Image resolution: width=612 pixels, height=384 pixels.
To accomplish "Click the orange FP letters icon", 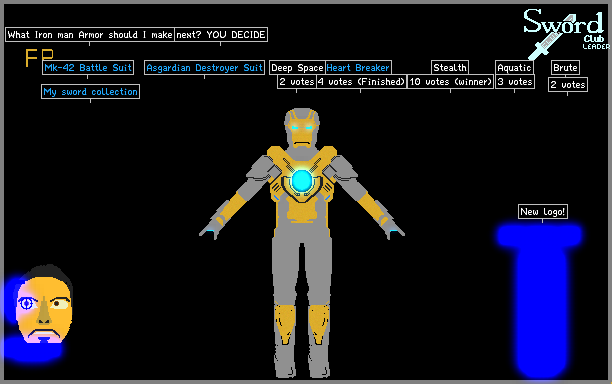I will (x=39, y=57).
